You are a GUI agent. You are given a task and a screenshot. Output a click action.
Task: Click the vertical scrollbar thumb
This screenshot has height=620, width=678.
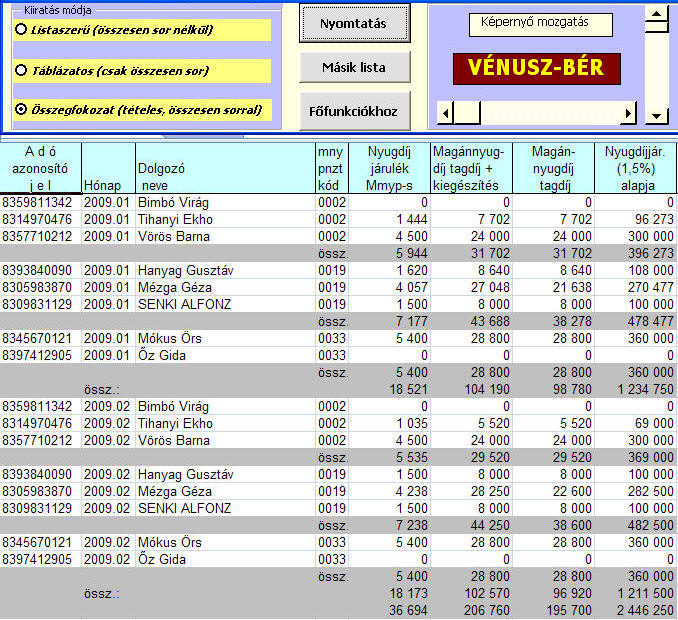coord(657,27)
